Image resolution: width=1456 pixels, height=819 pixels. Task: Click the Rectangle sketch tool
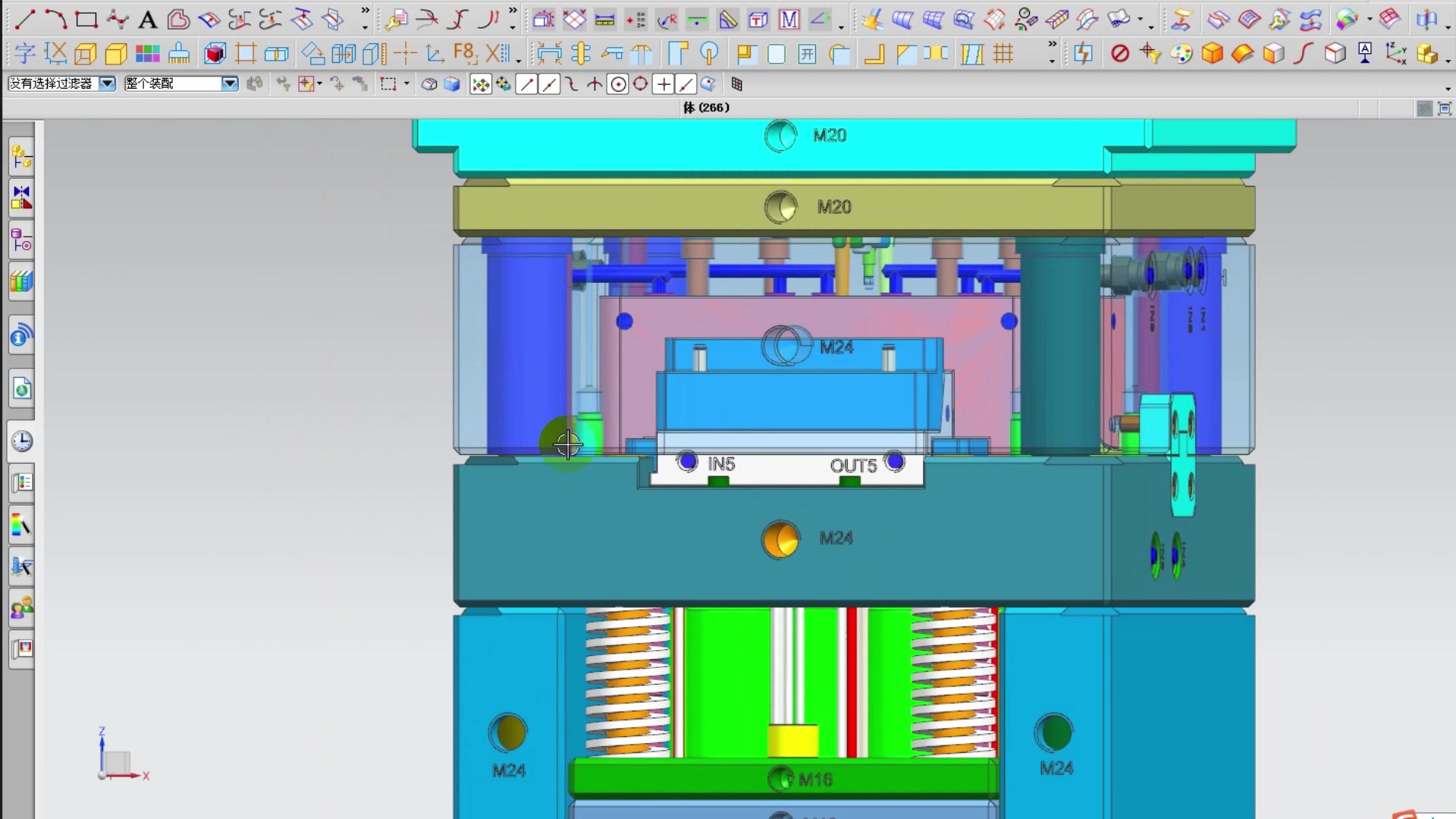[x=86, y=19]
